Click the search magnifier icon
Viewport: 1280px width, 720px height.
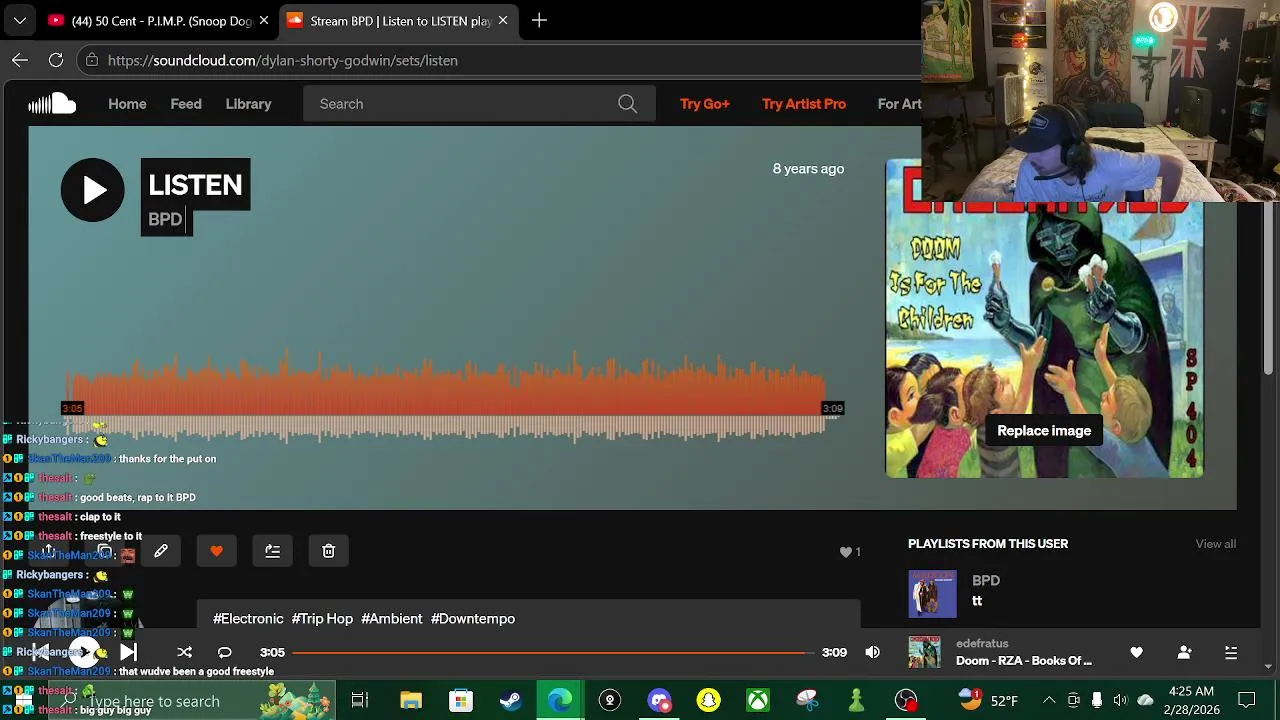coord(627,104)
